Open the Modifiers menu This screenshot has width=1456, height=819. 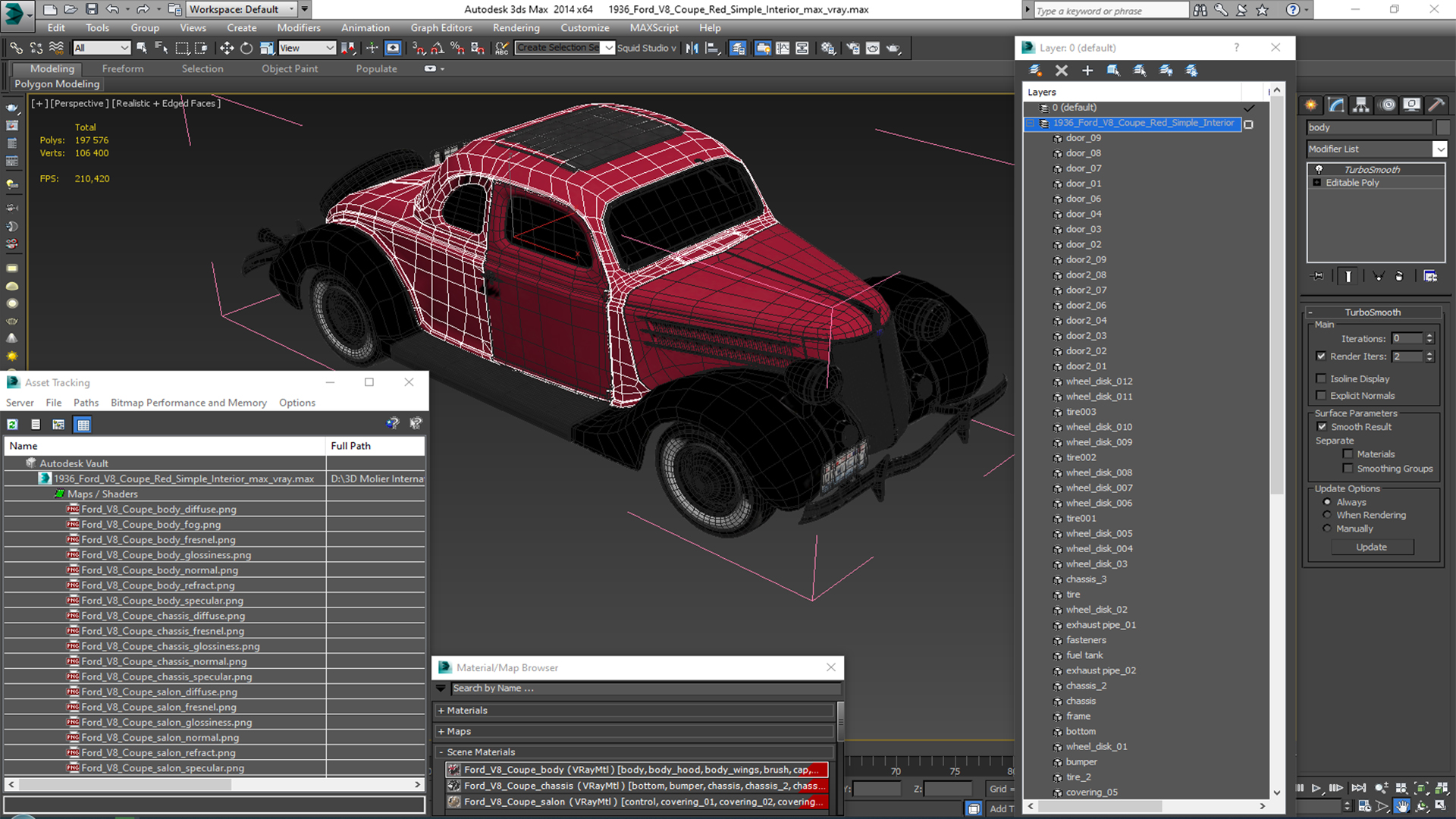(299, 28)
